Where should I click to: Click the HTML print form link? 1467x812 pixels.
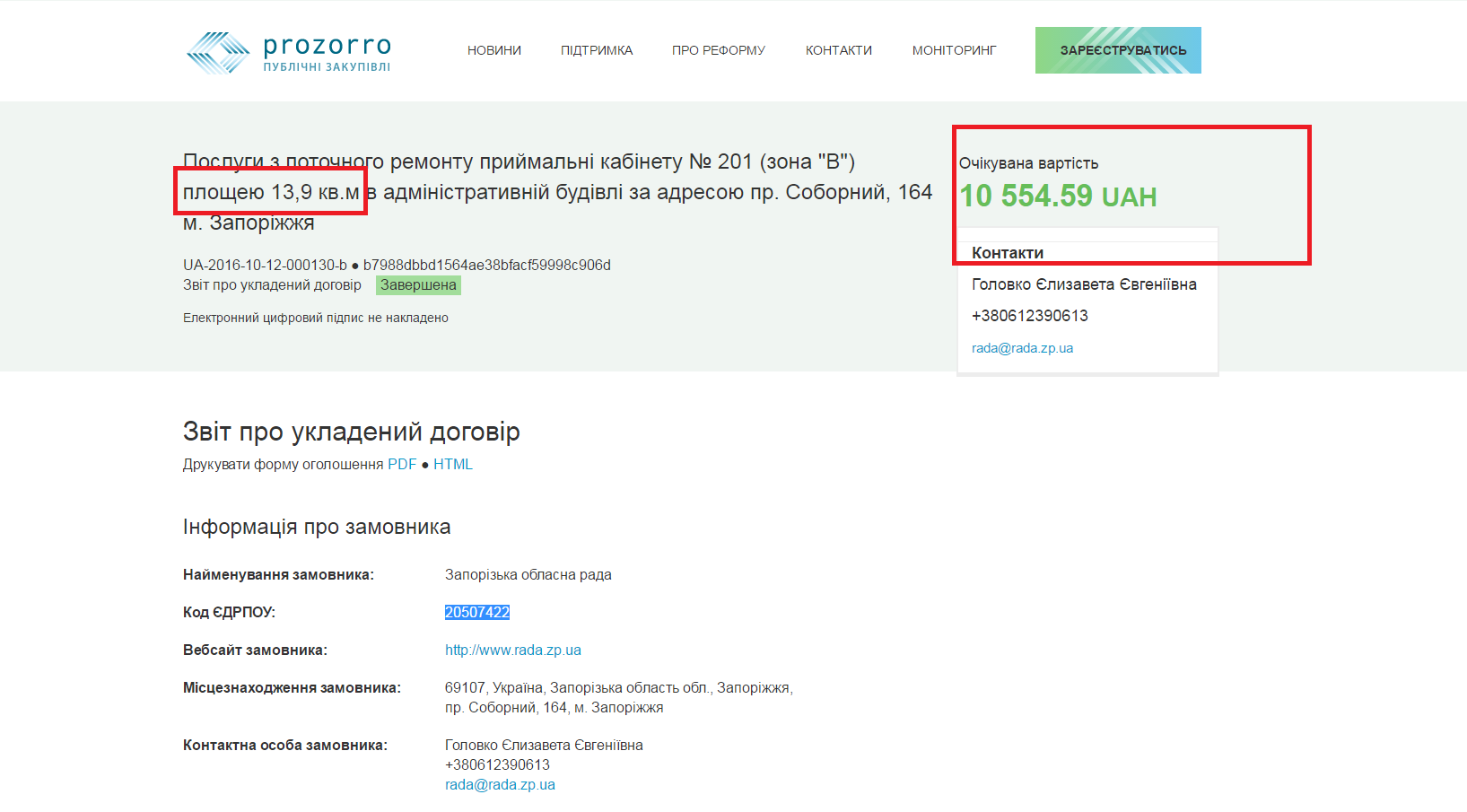452,464
